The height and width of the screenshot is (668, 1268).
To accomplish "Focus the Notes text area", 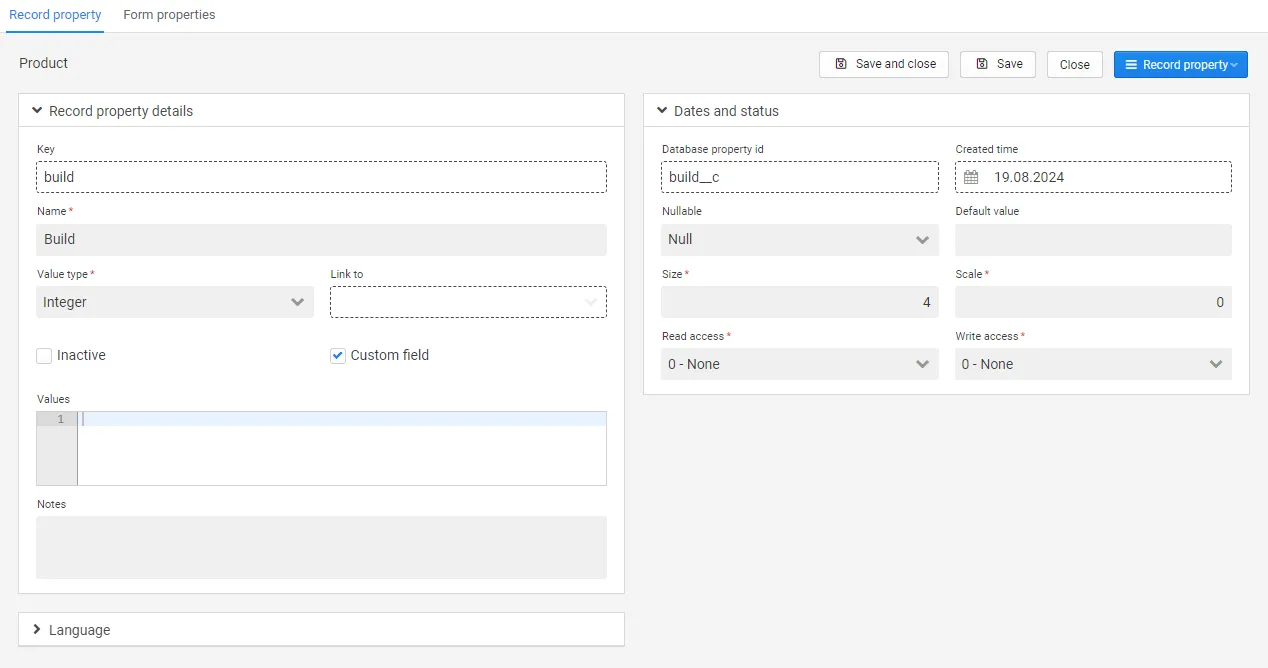I will tap(321, 547).
